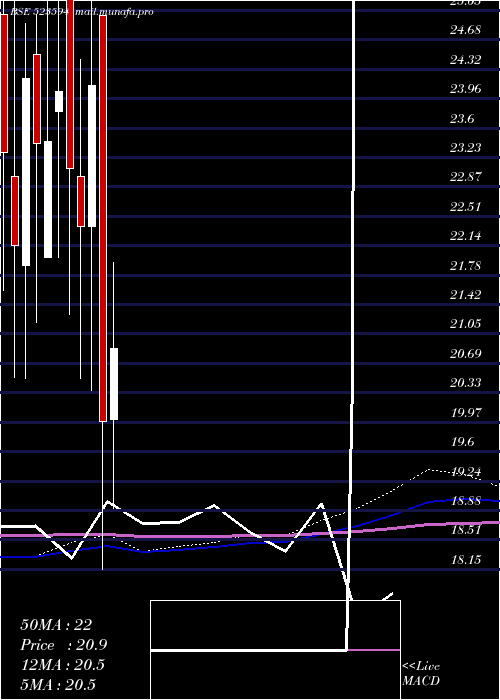Click the 12MA : 20.5 readout

pos(62,665)
